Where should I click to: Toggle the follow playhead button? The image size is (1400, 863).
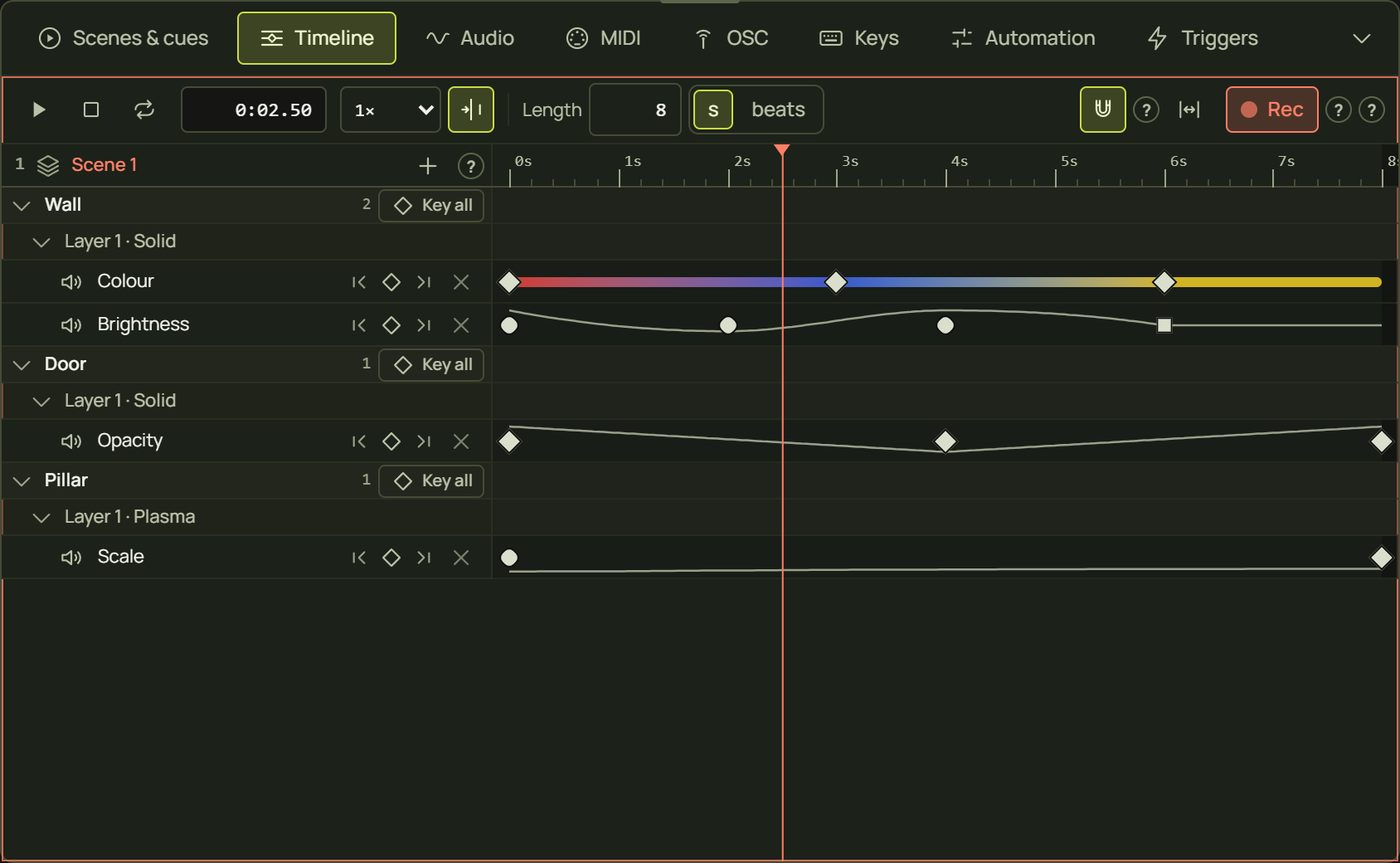[471, 110]
